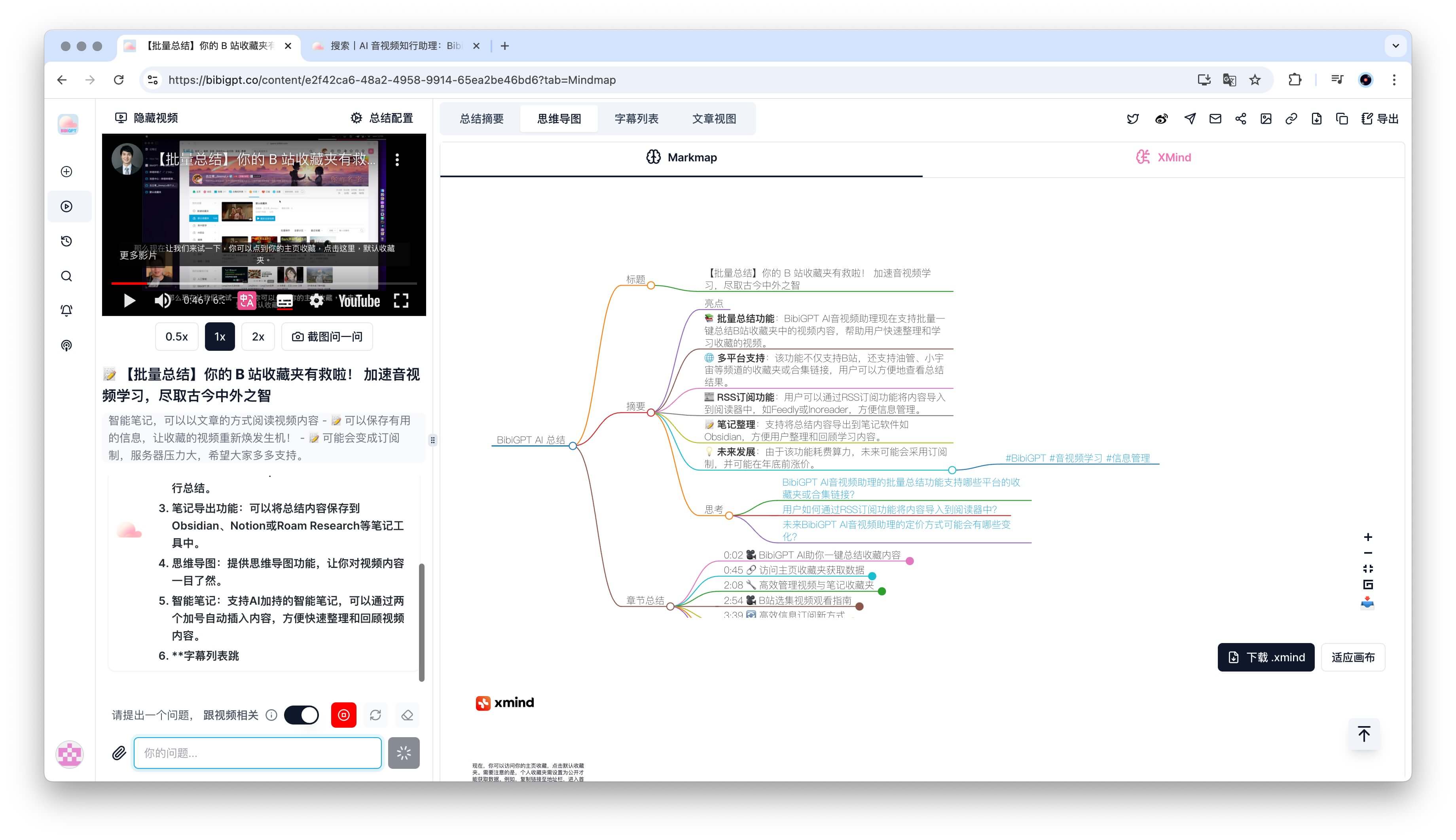
Task: Collapse the 摘要 mindmap node
Action: tap(650, 412)
